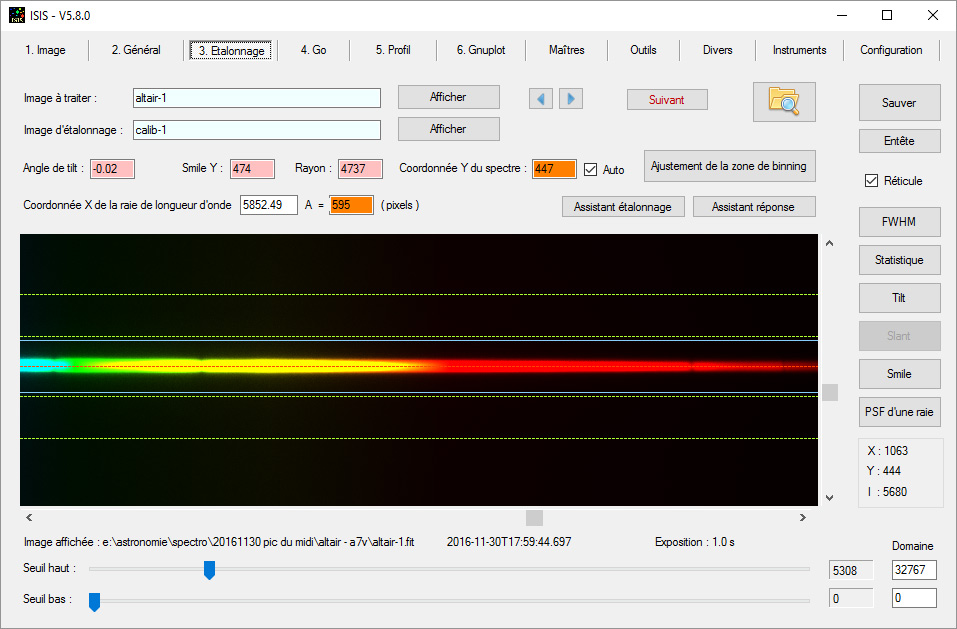Screen dimensions: 957x629
Task: Click lower Domaine field showing 0
Action: tap(914, 598)
